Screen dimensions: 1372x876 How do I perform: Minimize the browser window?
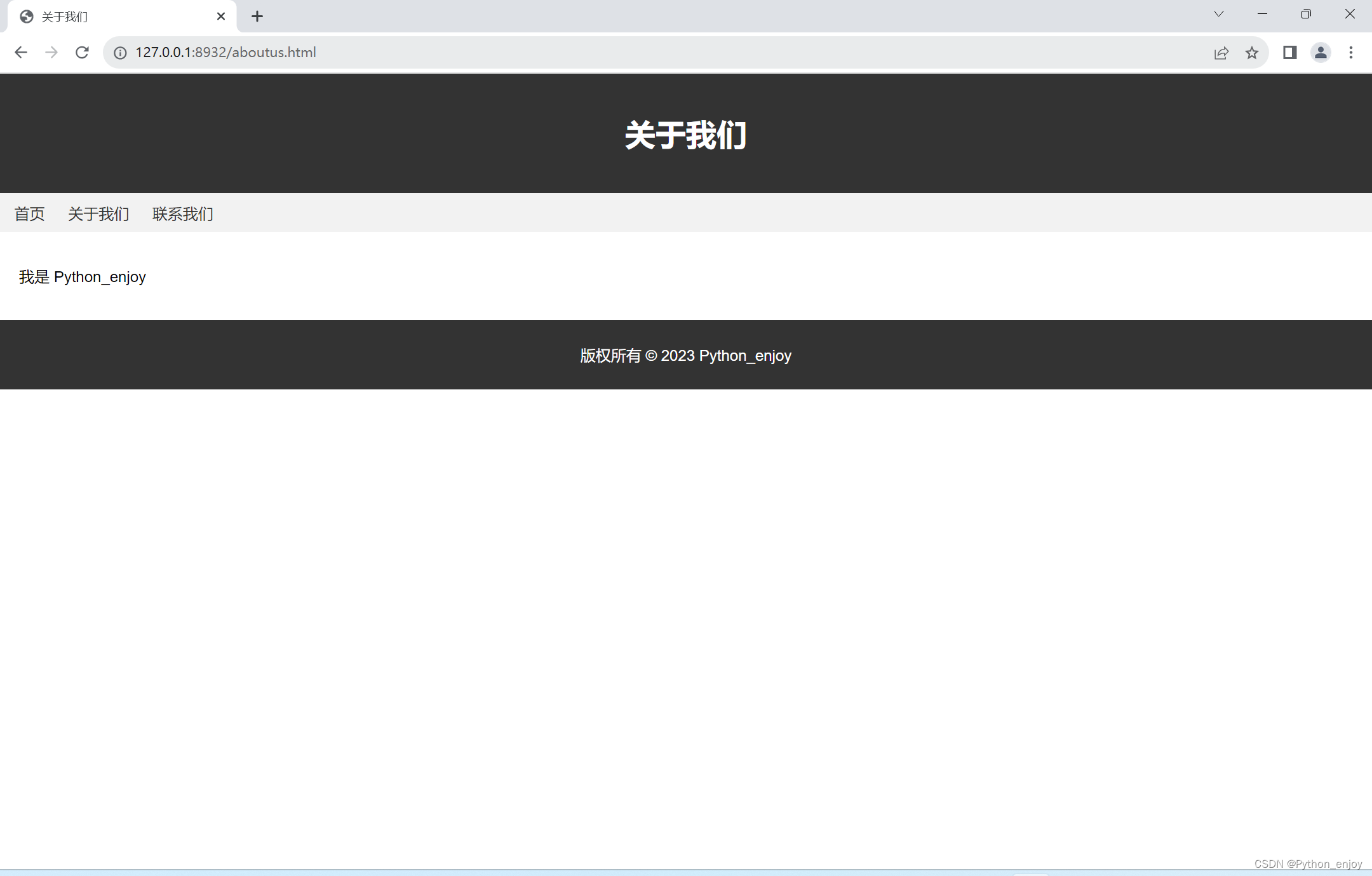[1262, 14]
